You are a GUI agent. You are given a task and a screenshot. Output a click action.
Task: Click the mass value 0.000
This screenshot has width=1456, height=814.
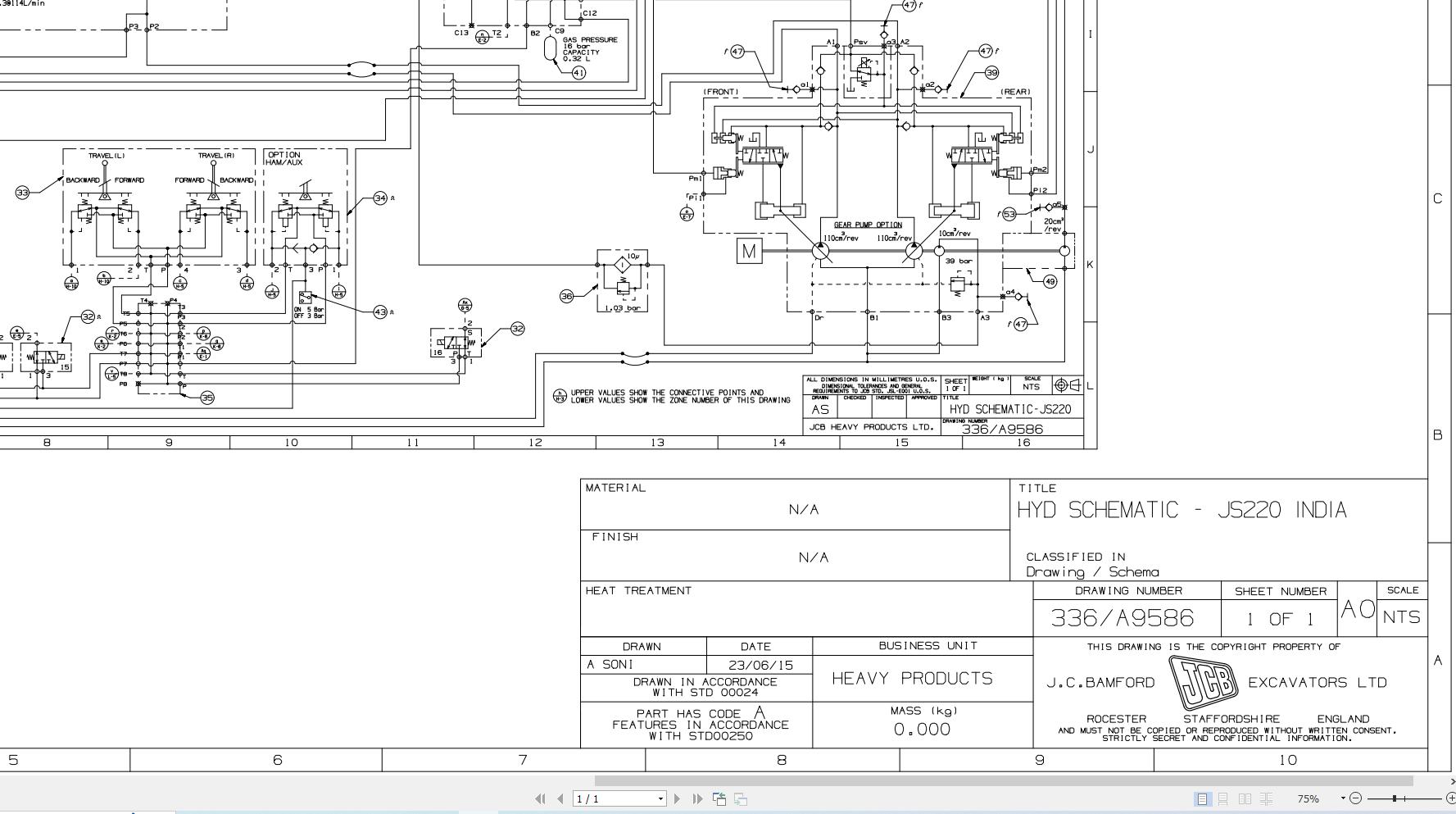[x=922, y=730]
